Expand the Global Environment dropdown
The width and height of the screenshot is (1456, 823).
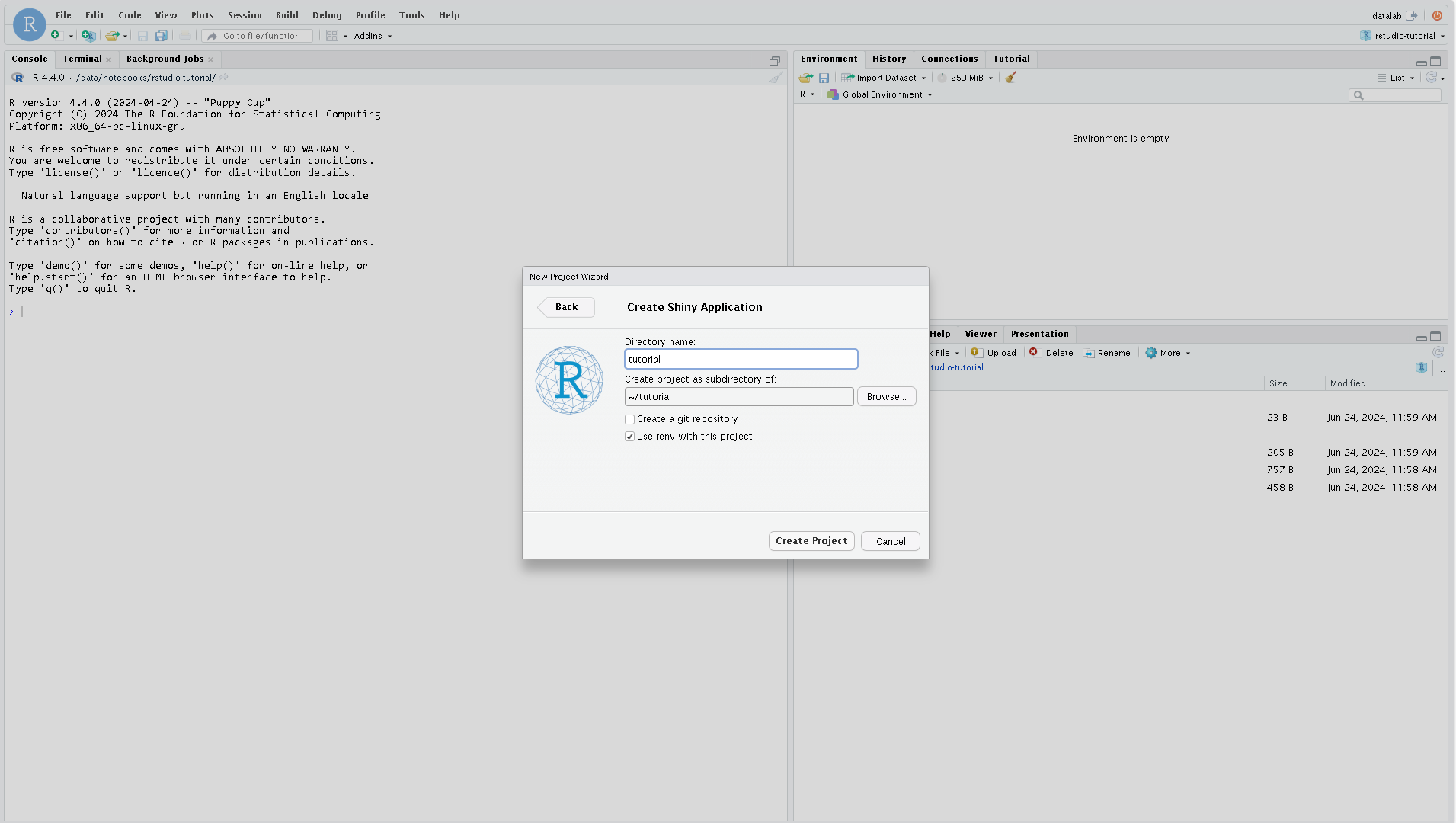tap(880, 94)
